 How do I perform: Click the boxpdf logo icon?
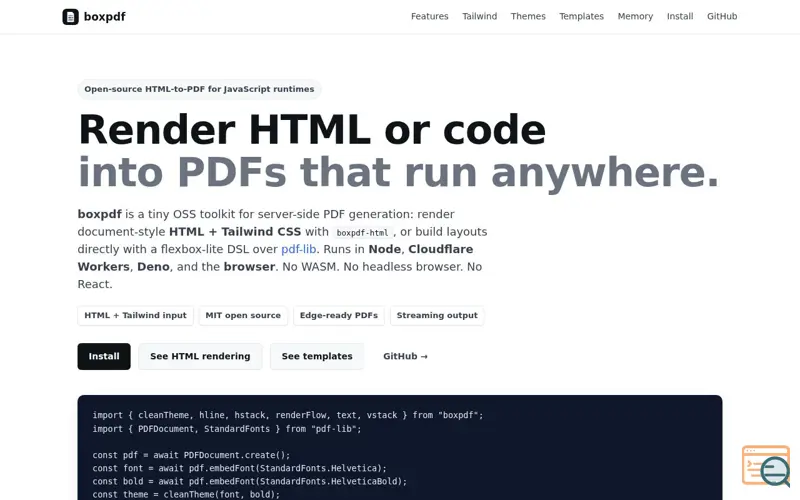(x=70, y=17)
